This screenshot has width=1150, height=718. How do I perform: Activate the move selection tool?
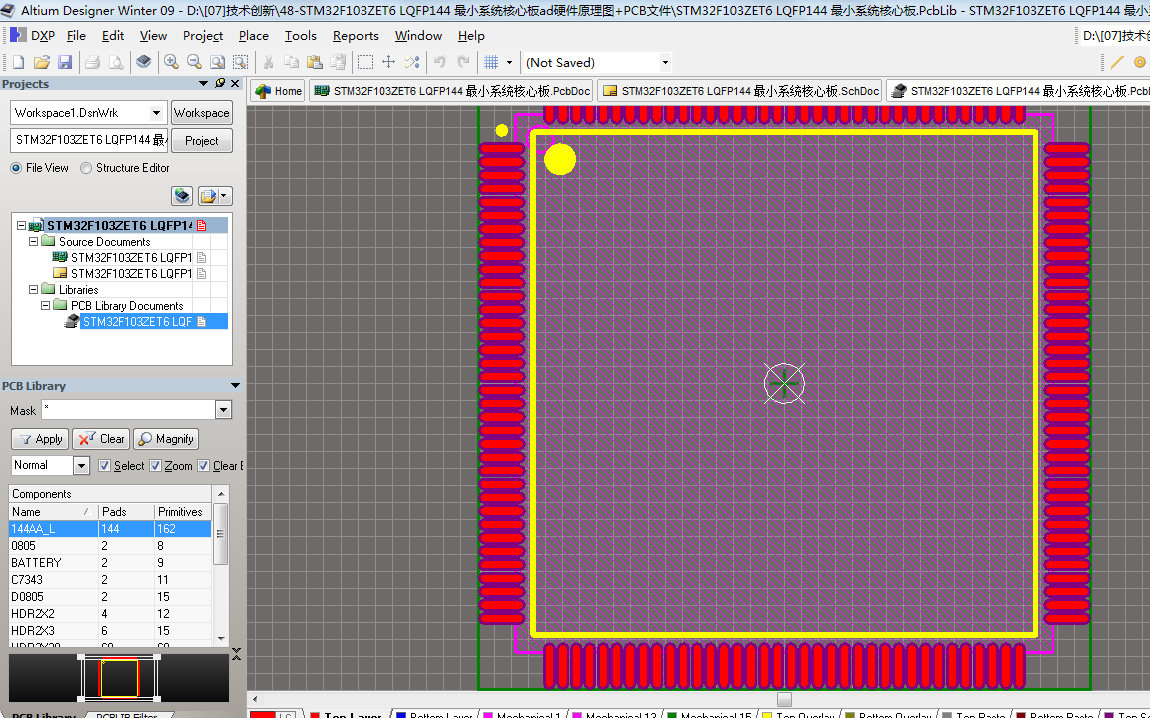(389, 62)
